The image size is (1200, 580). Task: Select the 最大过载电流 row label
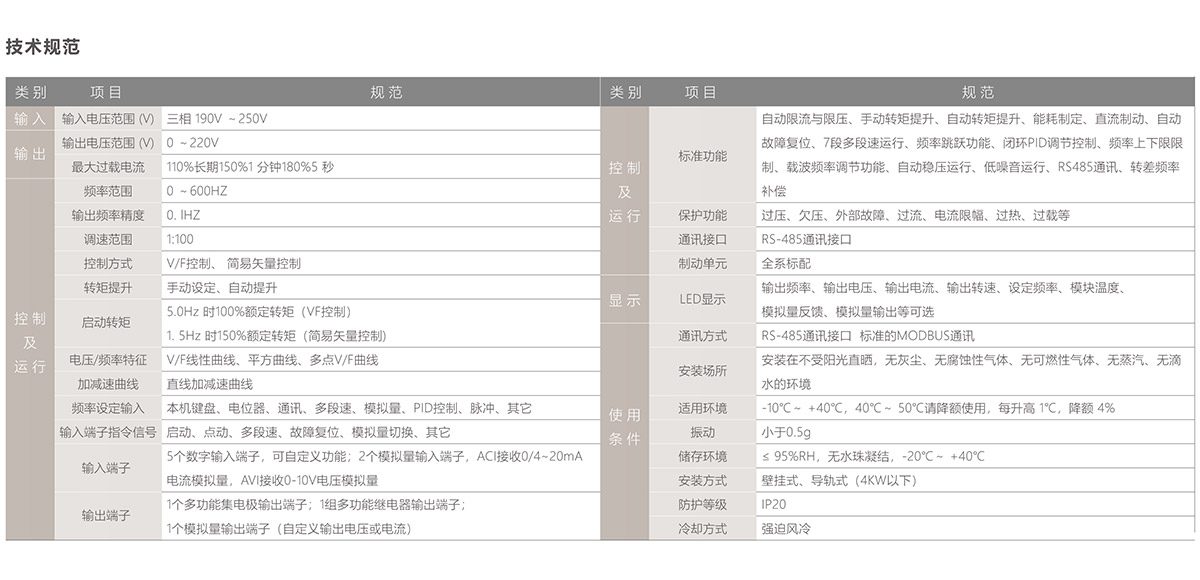click(x=108, y=166)
